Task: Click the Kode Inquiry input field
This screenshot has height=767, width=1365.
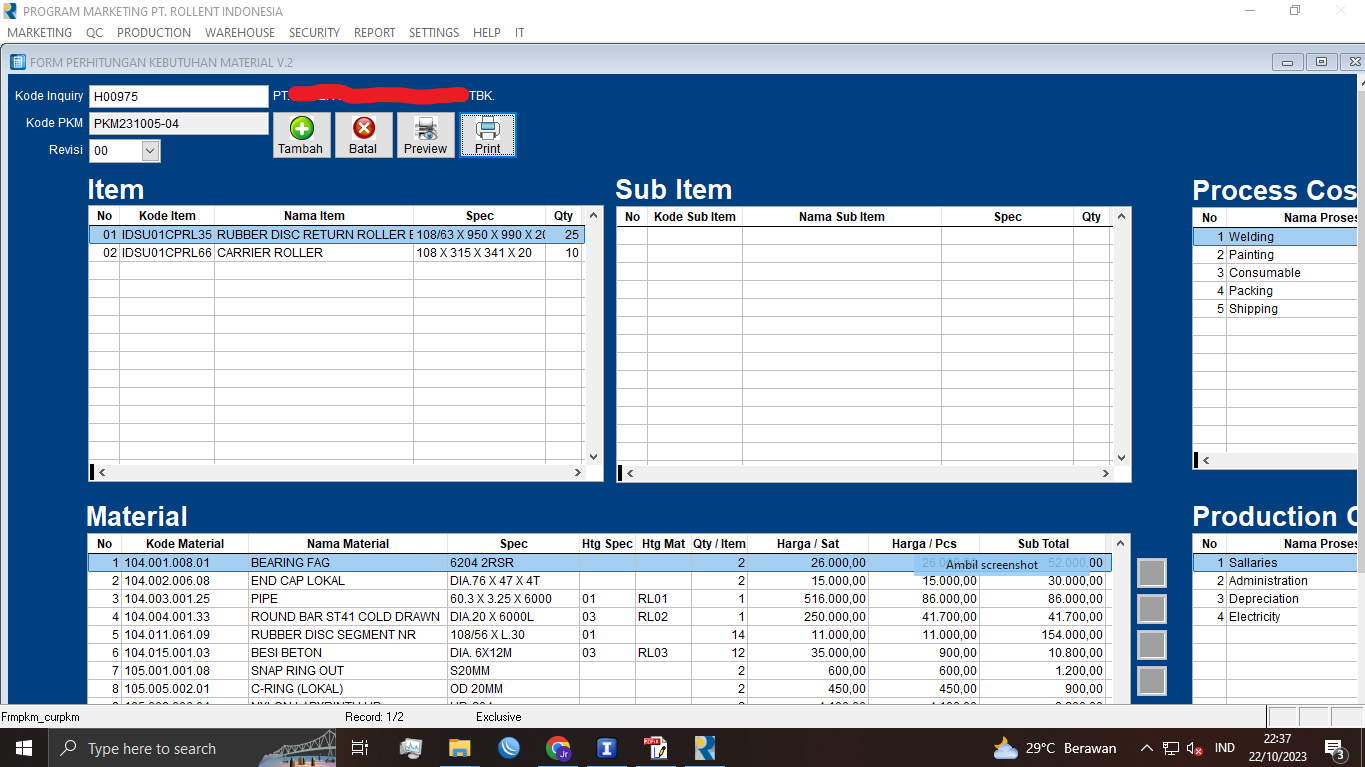Action: pos(178,97)
